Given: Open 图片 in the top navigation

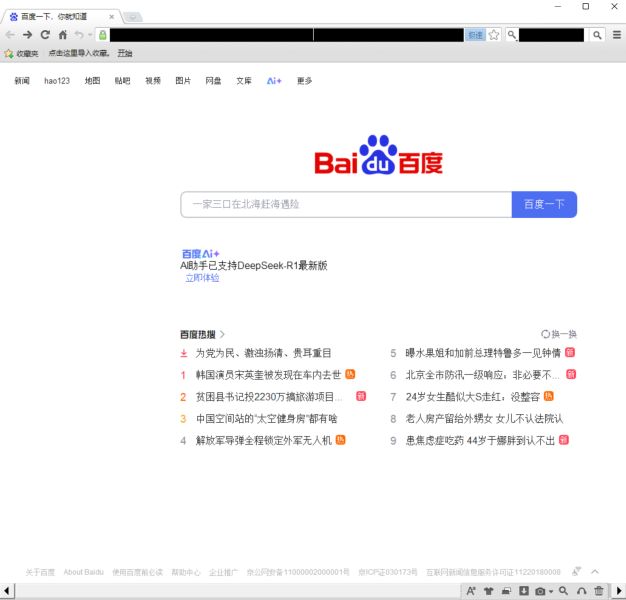Looking at the screenshot, I should 183,81.
